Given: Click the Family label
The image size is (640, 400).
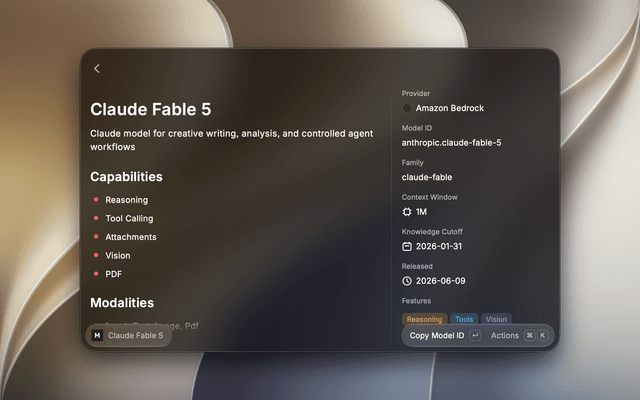Looking at the screenshot, I should [413, 162].
